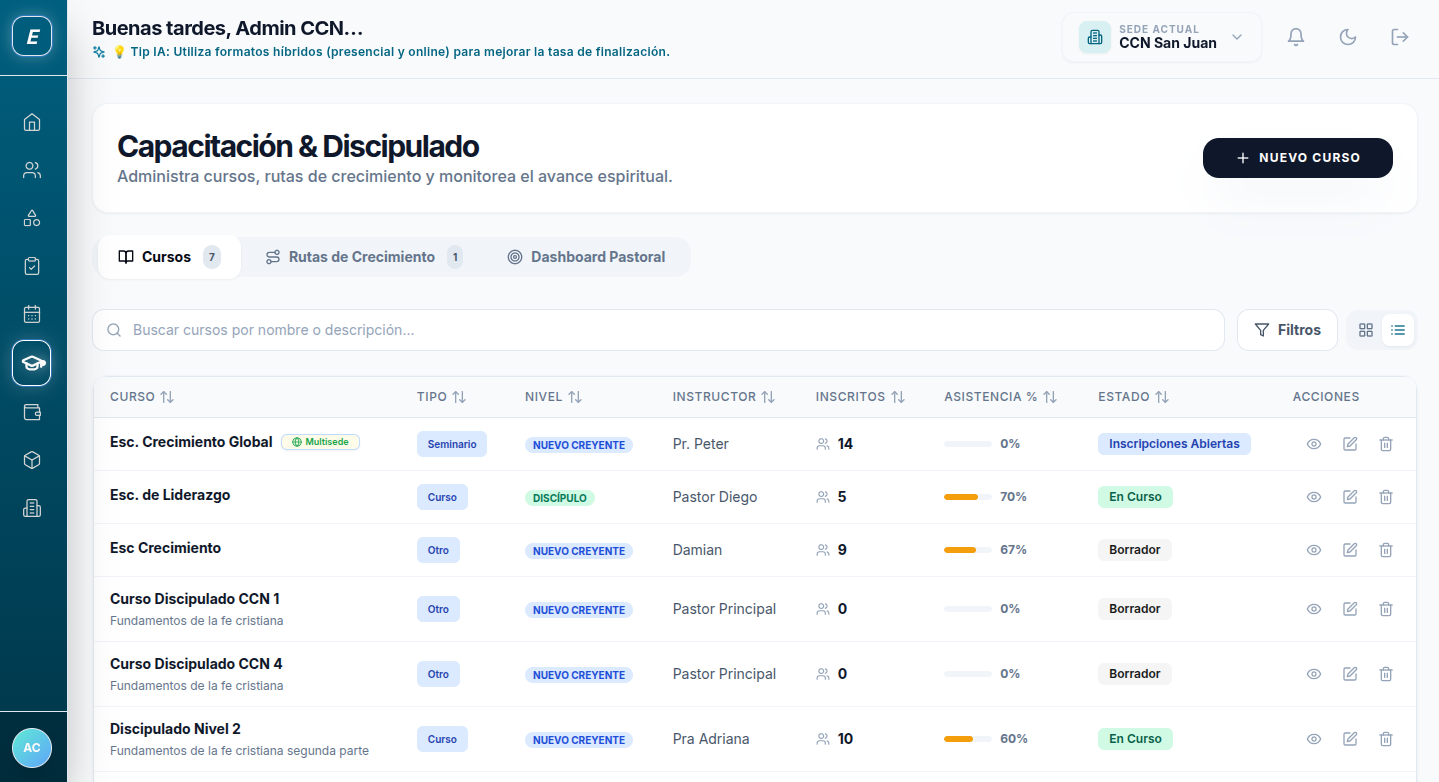Image resolution: width=1439 pixels, height=782 pixels.
Task: Open the Filtros panel
Action: 1287,329
